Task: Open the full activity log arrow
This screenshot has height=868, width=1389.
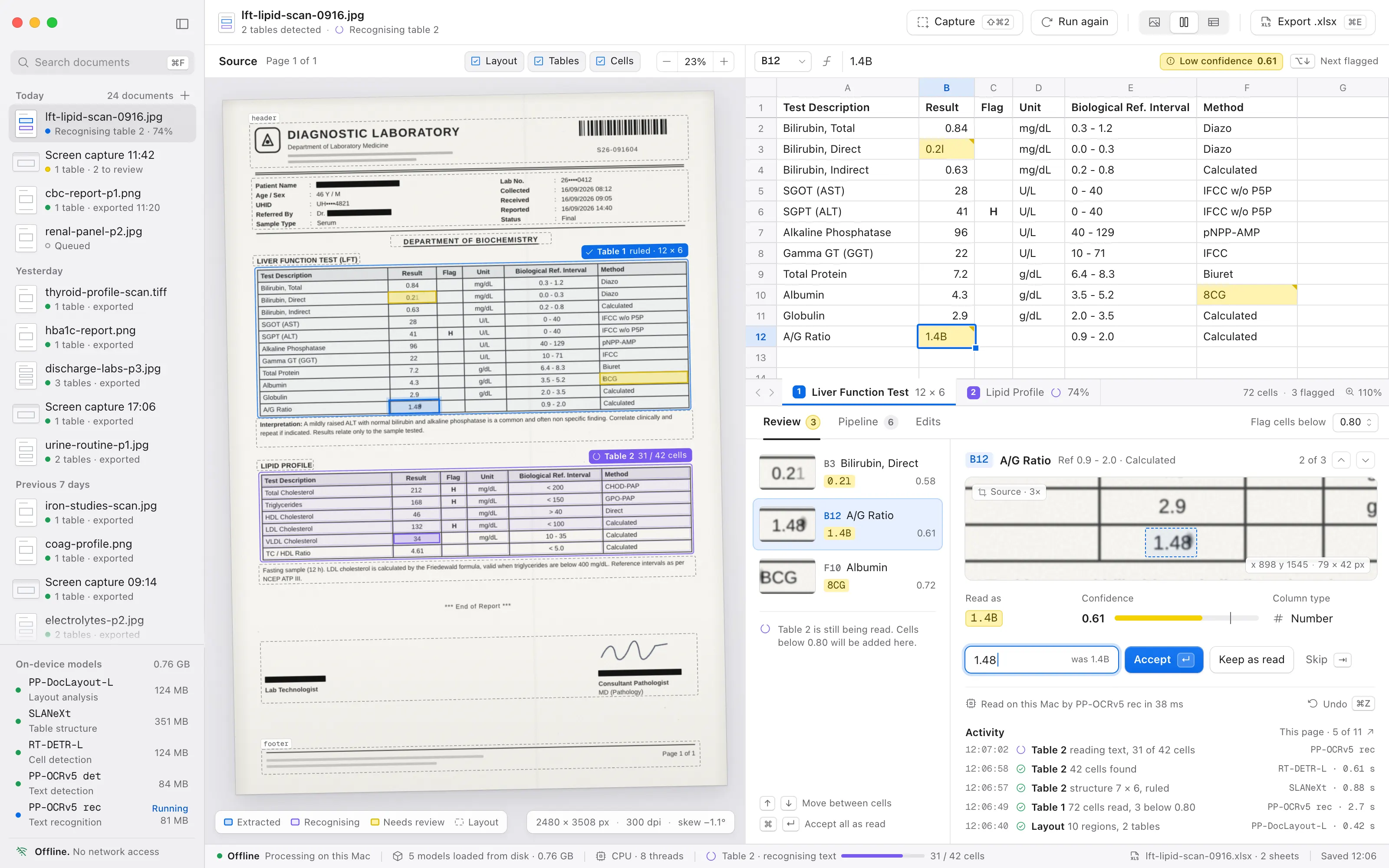Action: click(x=1371, y=731)
